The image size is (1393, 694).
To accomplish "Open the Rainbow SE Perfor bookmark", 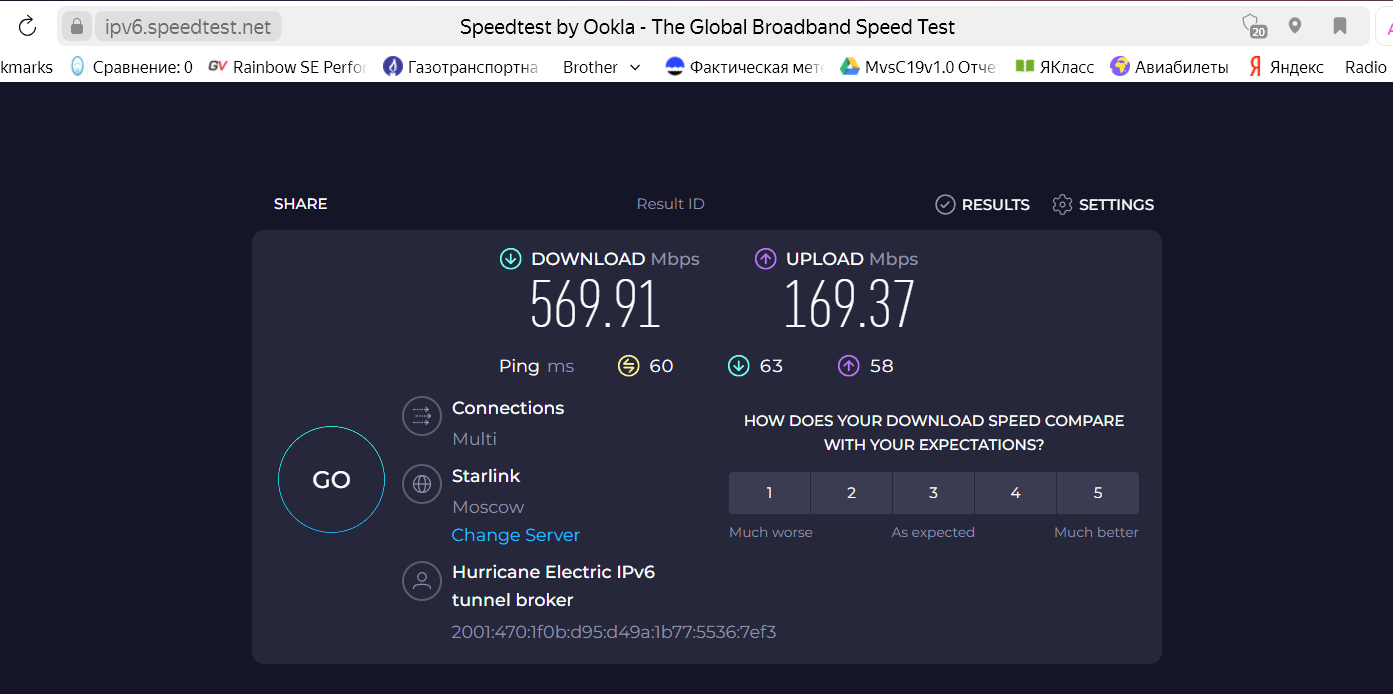I will (287, 67).
